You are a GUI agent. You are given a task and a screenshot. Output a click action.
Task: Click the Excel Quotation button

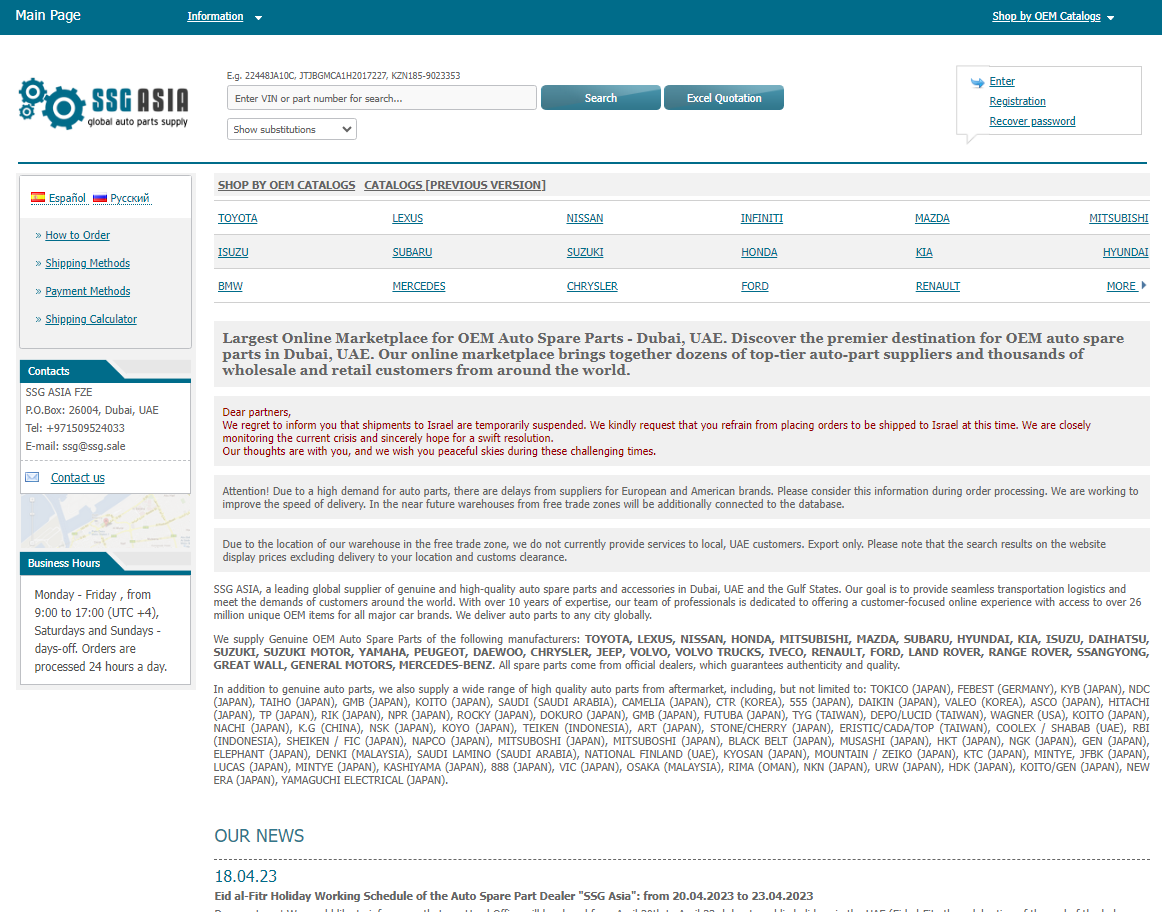click(x=724, y=98)
